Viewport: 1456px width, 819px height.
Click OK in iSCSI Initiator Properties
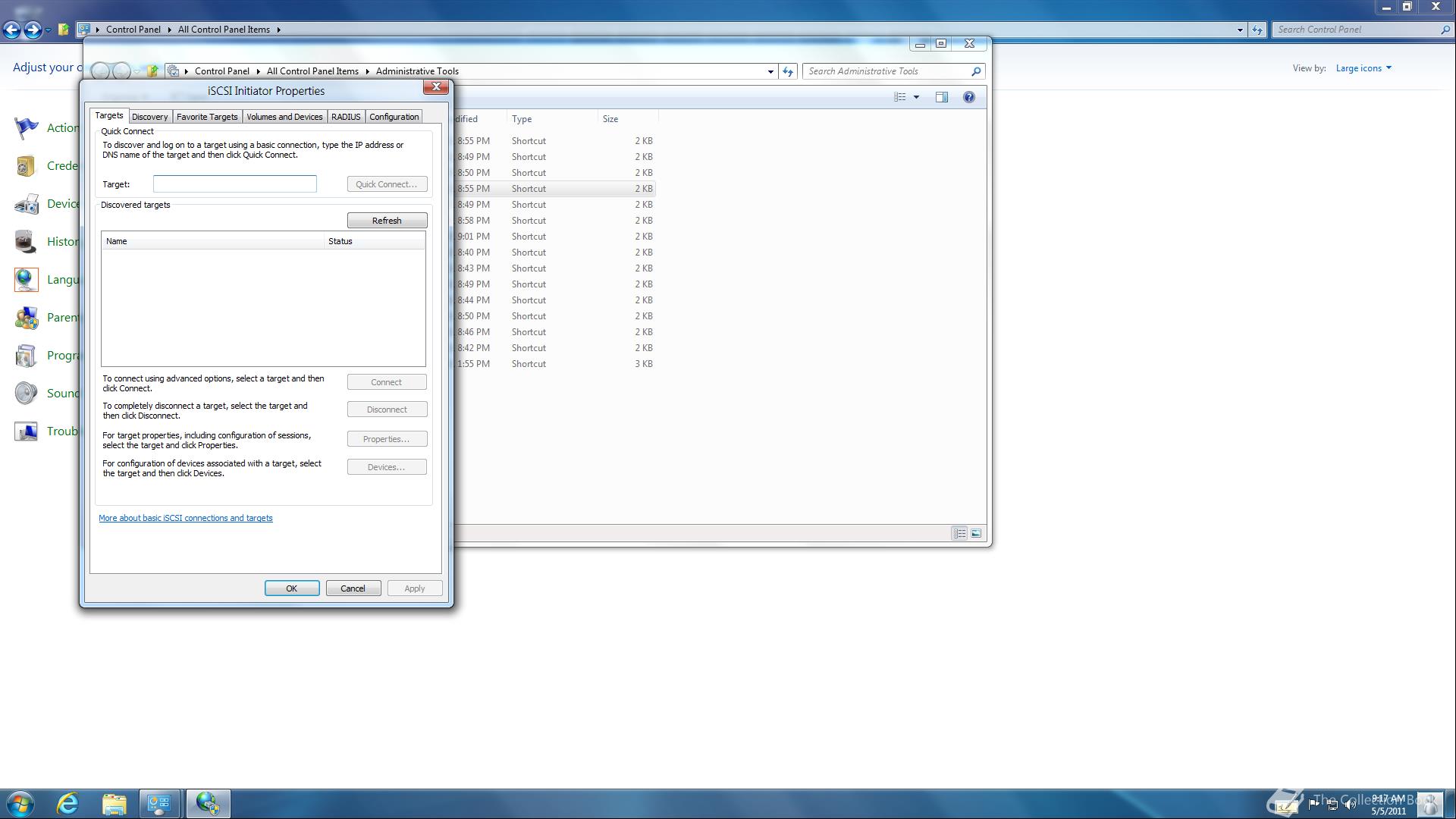[291, 588]
